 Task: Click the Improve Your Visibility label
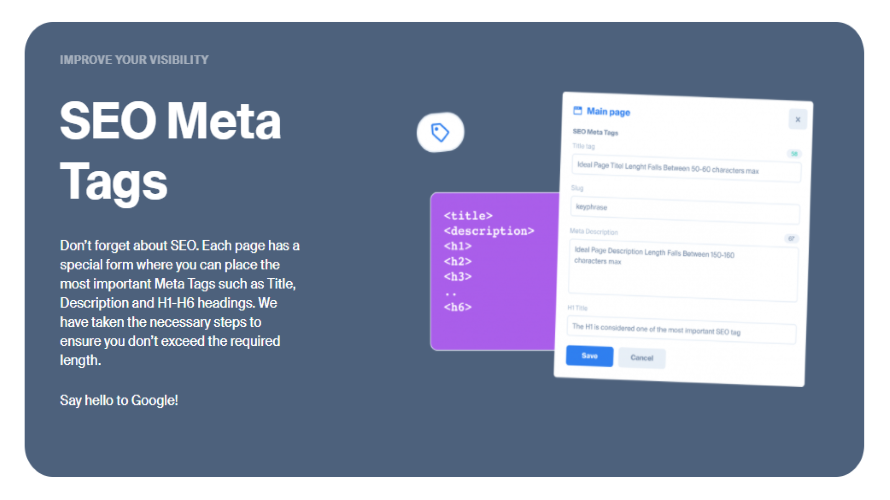134,60
